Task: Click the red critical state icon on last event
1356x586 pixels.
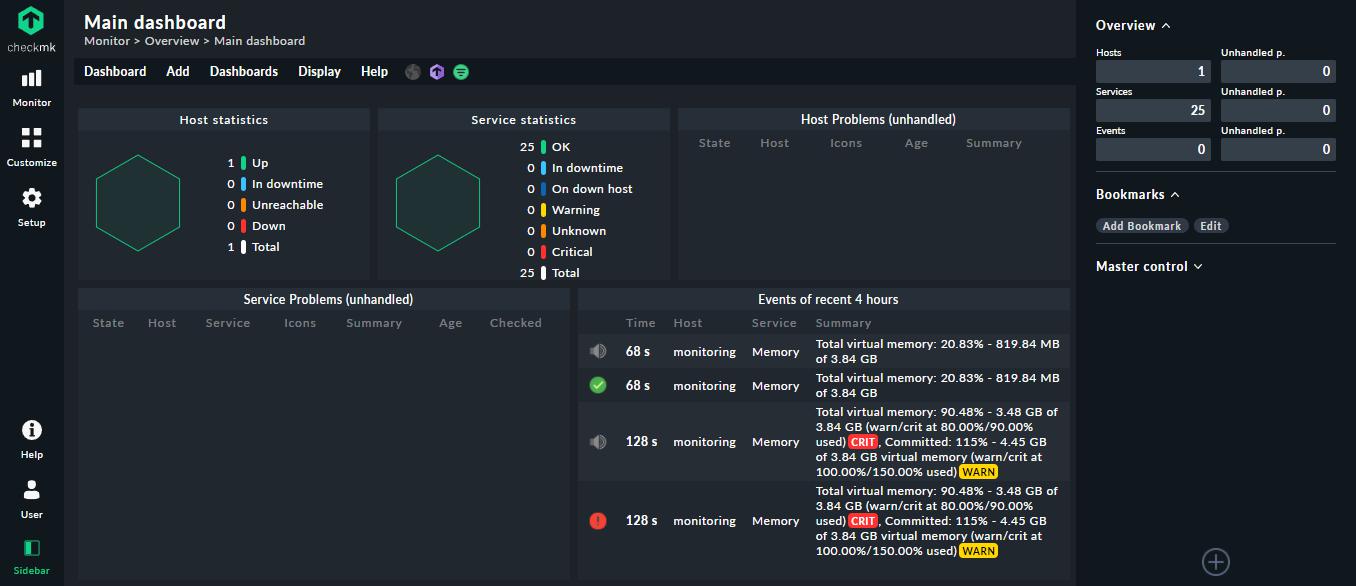Action: pos(598,520)
